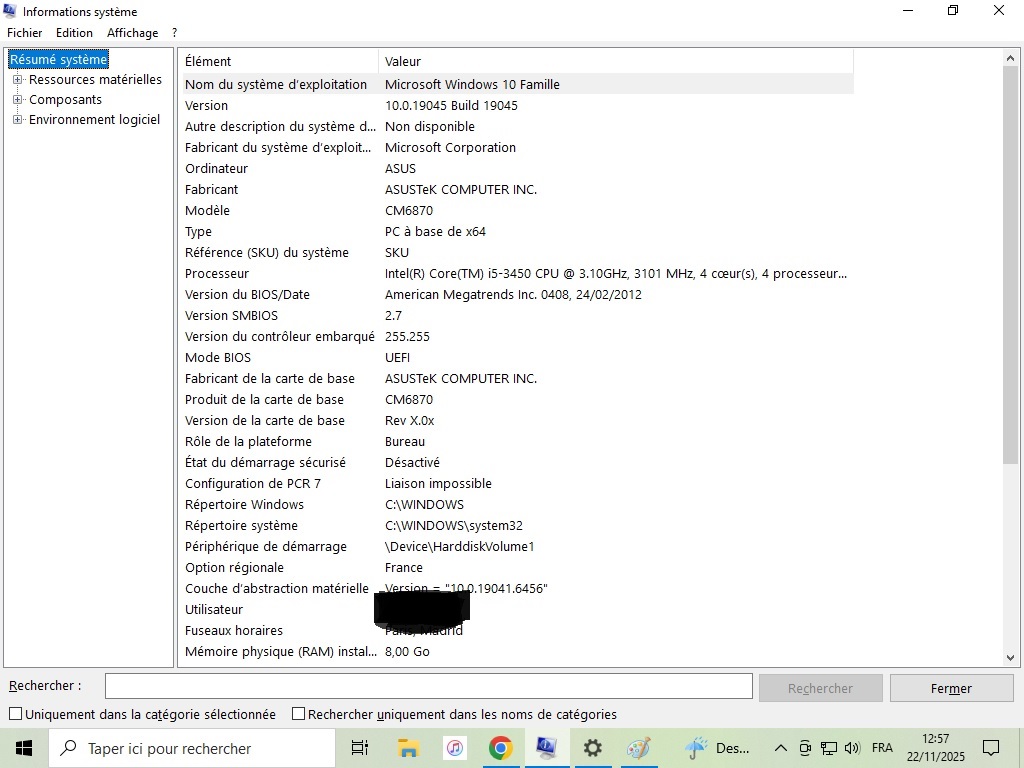Select the 'Version du BIOS/Date' row

point(518,295)
